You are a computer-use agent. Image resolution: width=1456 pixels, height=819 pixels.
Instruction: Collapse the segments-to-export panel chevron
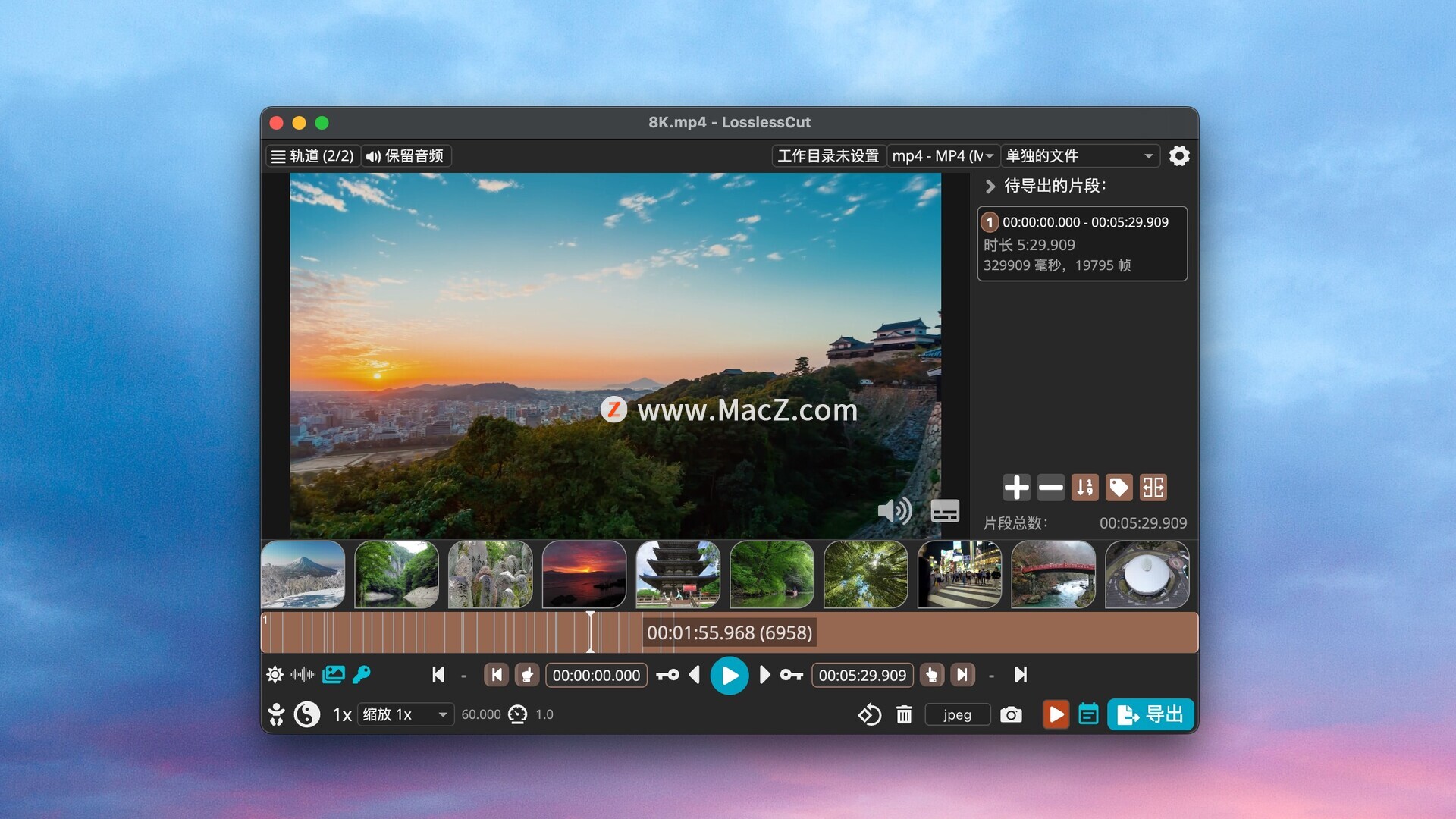click(990, 186)
